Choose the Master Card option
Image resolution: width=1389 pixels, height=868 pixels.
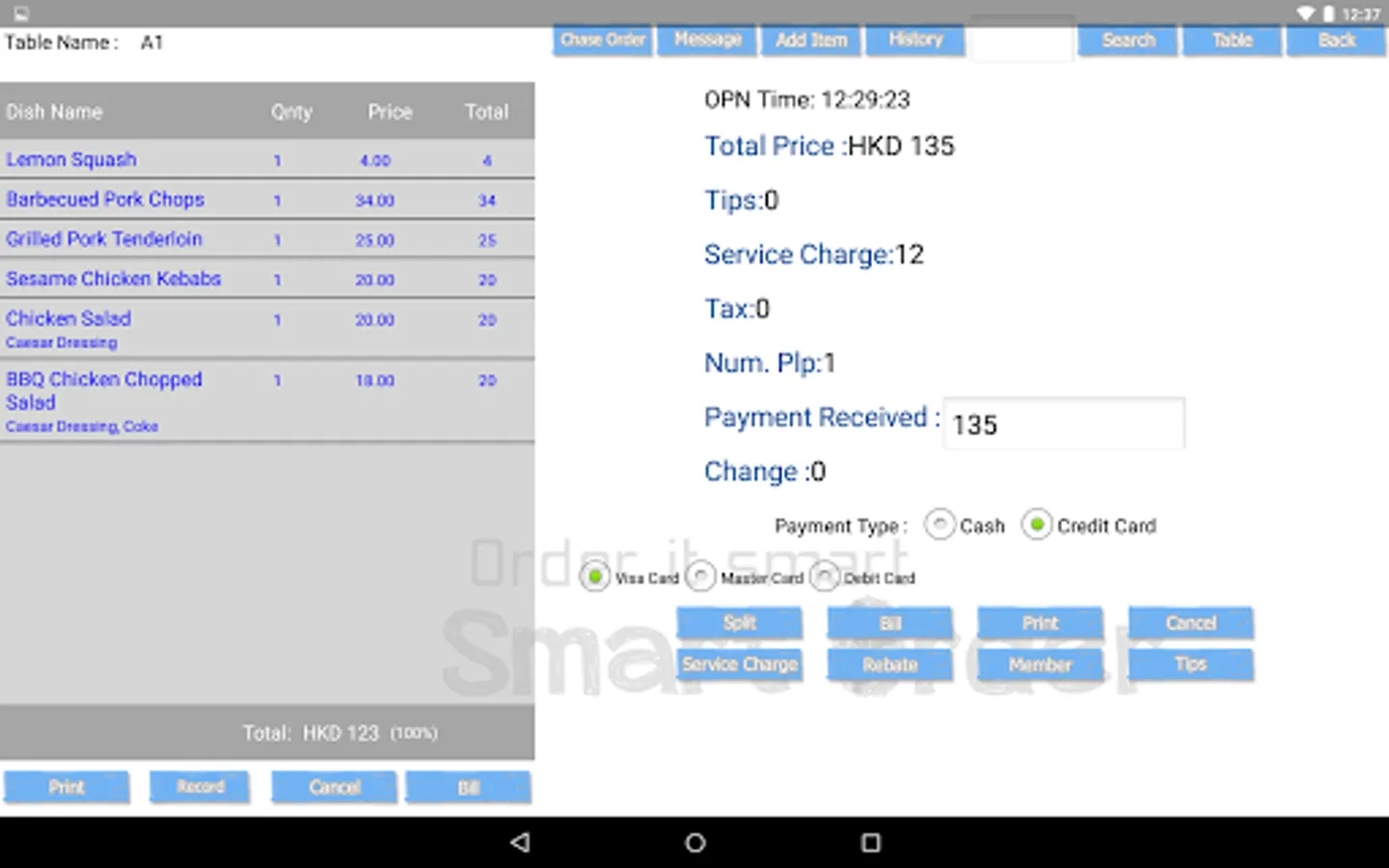tap(700, 577)
